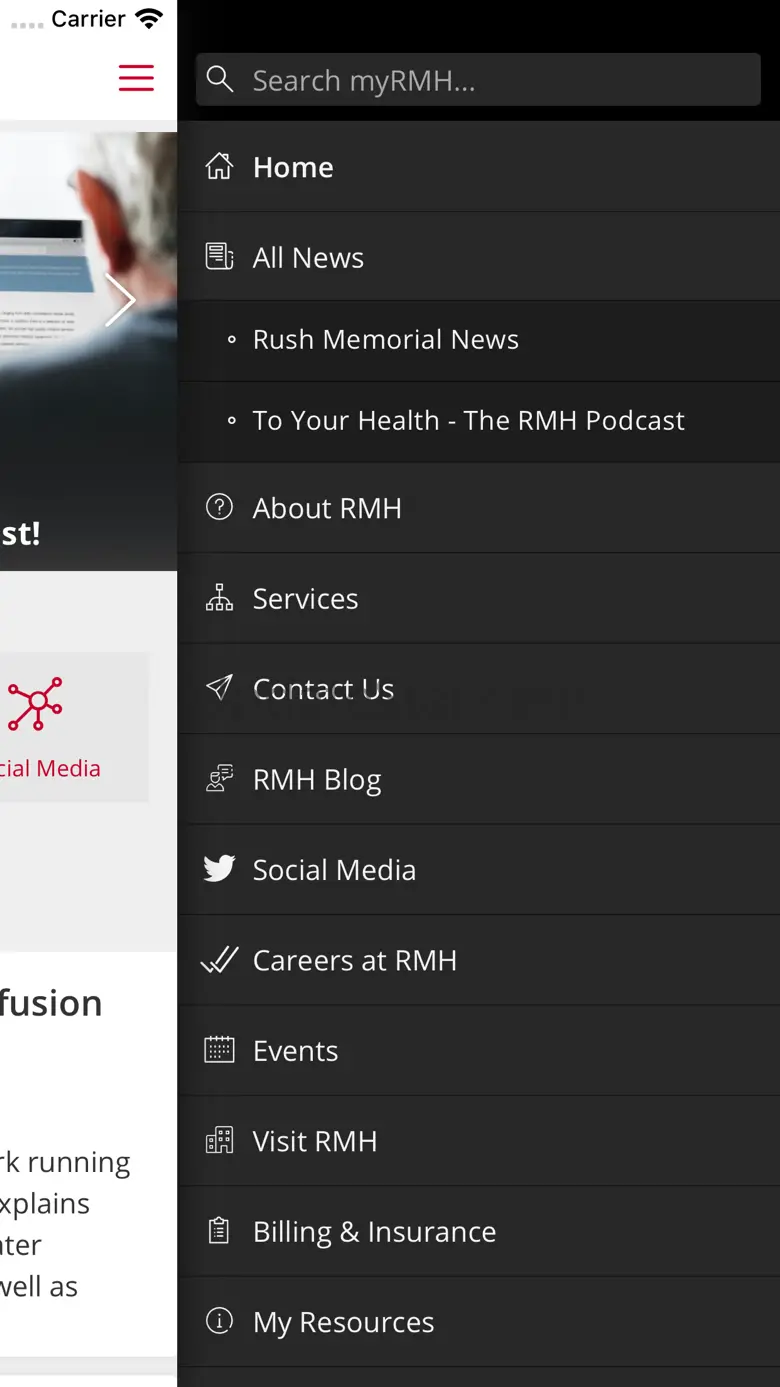Tap the Services hierarchy icon
Image resolution: width=780 pixels, height=1387 pixels.
click(x=219, y=598)
